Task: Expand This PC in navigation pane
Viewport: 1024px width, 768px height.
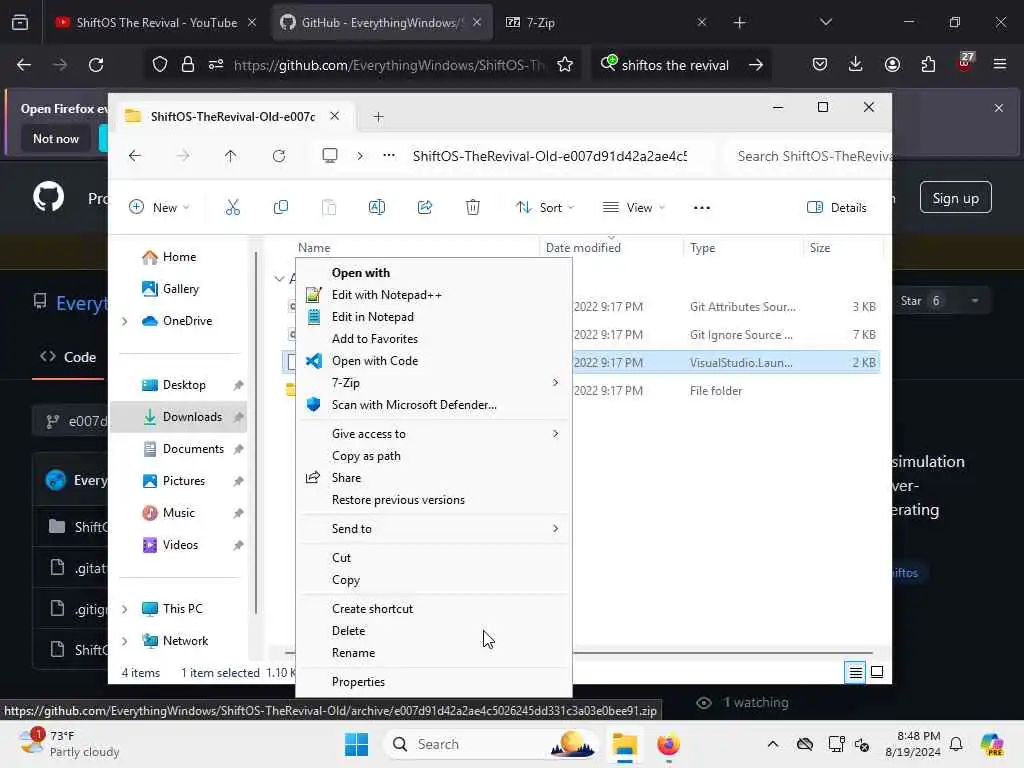Action: [x=125, y=609]
